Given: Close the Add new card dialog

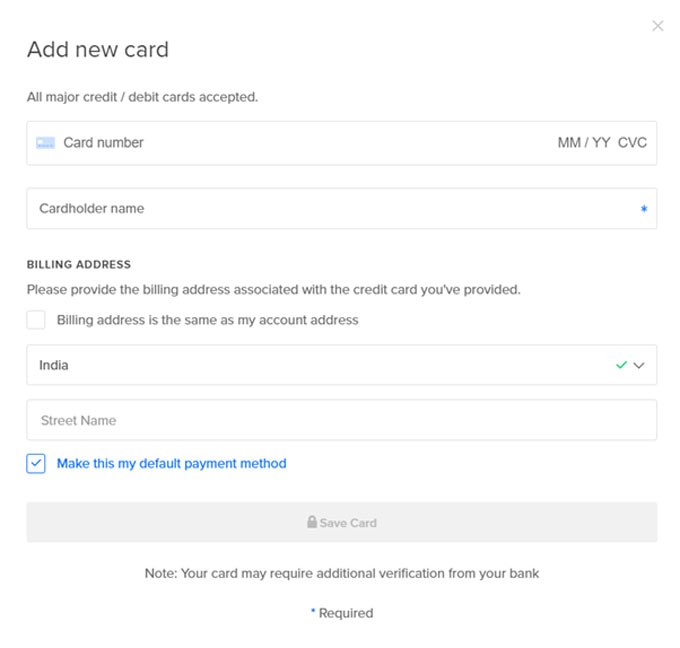Looking at the screenshot, I should (657, 26).
